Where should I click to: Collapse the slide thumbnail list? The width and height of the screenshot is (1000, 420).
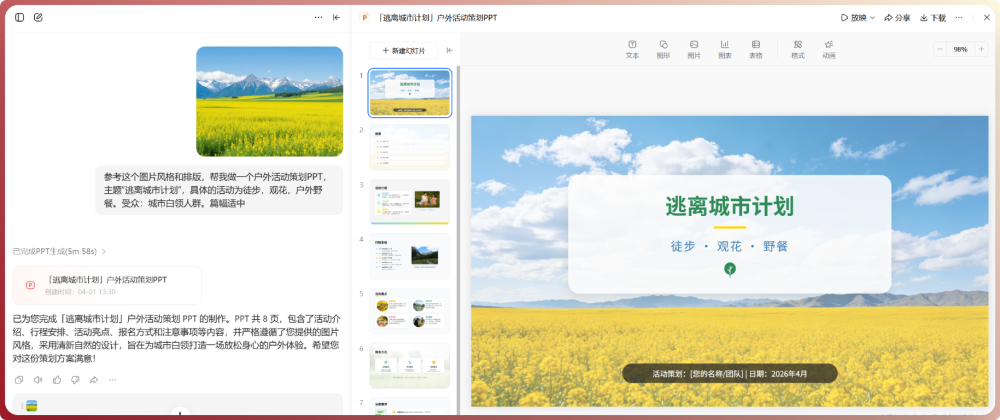449,50
